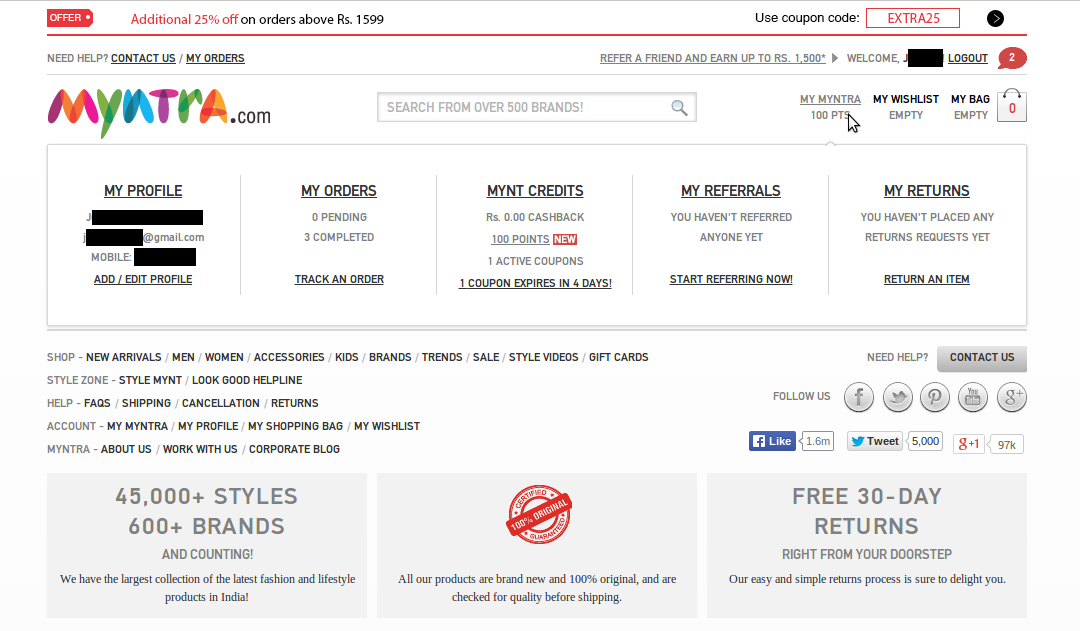Click 1 Coupon Expires in 4 Days
1080x631 pixels.
tap(535, 283)
